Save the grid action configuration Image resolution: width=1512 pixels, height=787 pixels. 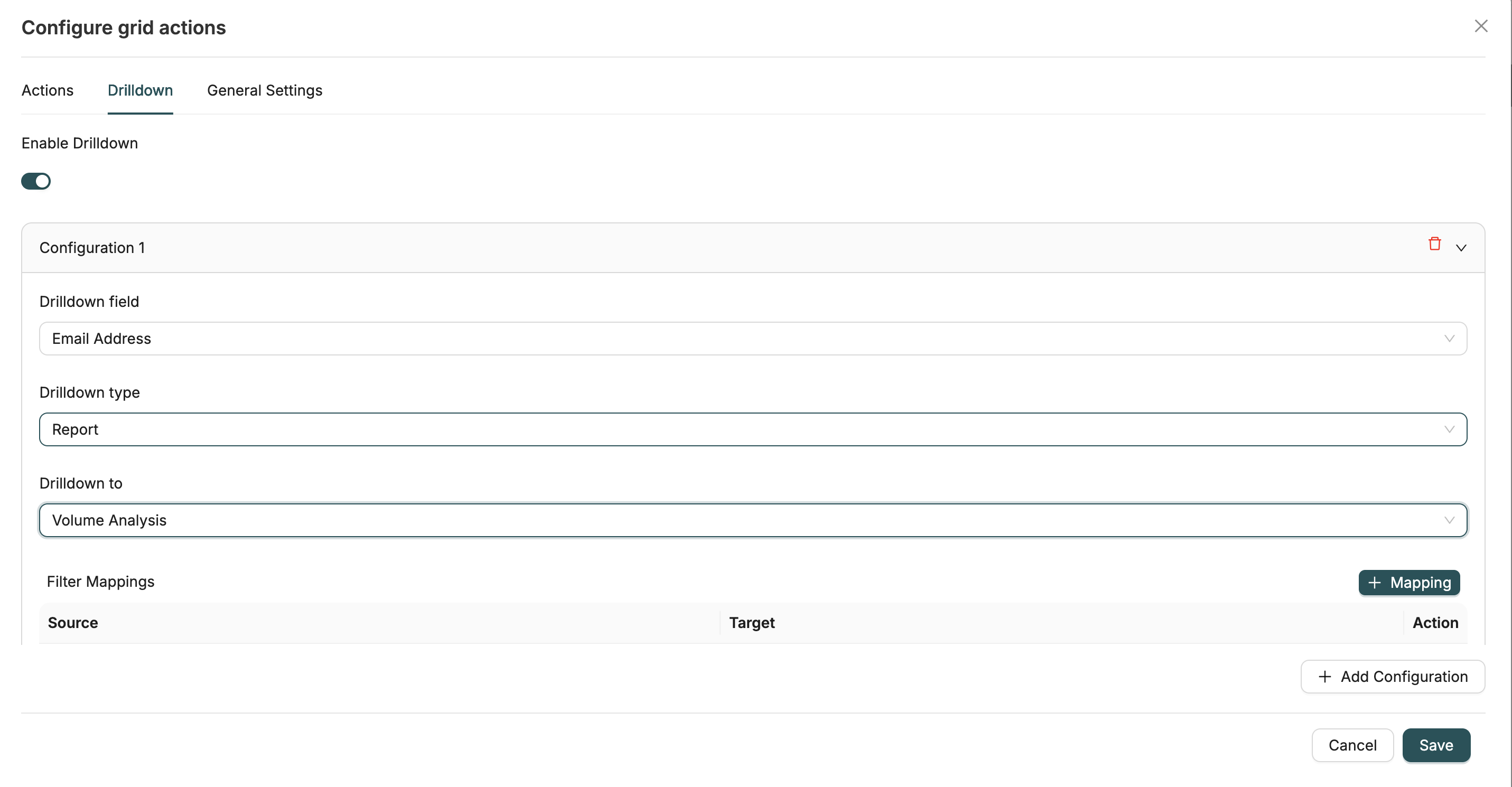click(x=1436, y=745)
